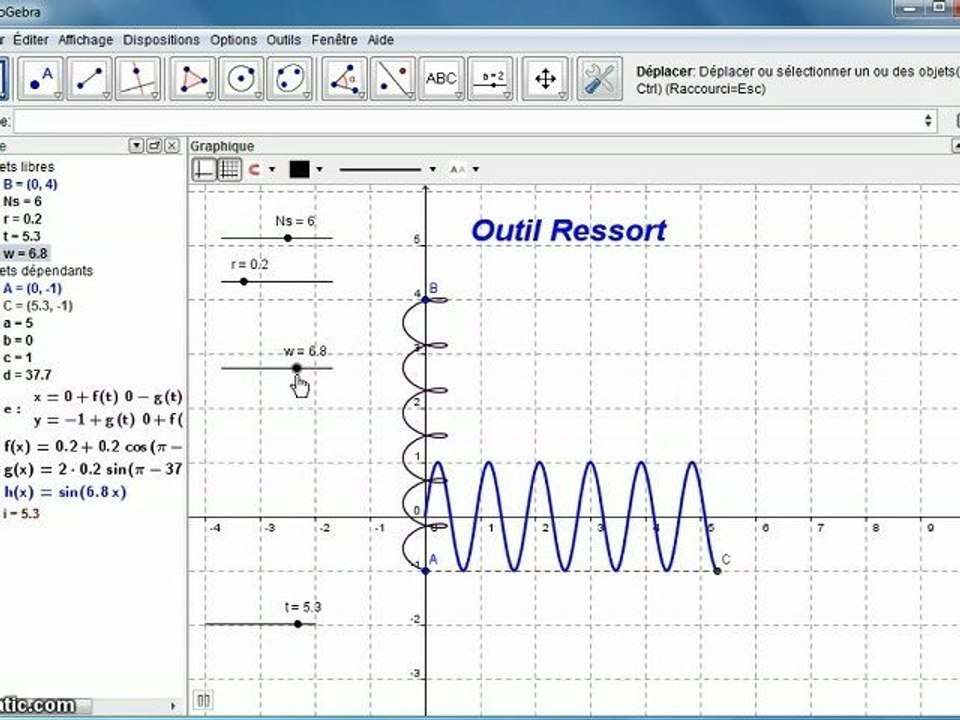Select Ns = 6 in algebra list
The height and width of the screenshot is (720, 960).
click(x=23, y=201)
